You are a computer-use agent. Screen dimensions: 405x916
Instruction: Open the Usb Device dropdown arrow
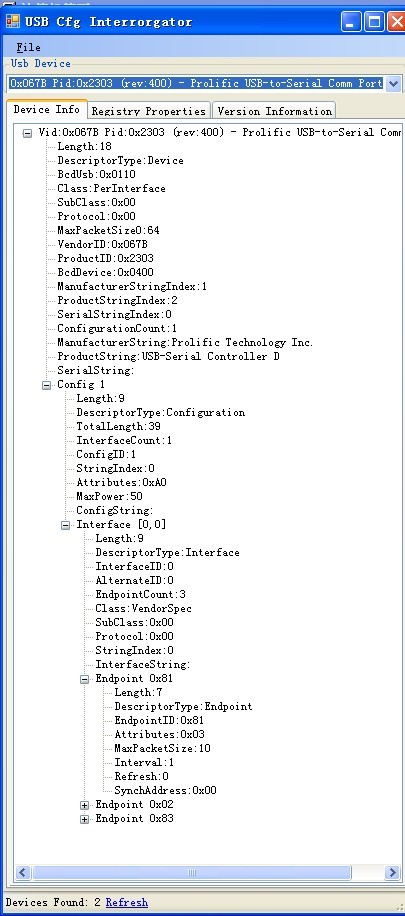click(393, 84)
